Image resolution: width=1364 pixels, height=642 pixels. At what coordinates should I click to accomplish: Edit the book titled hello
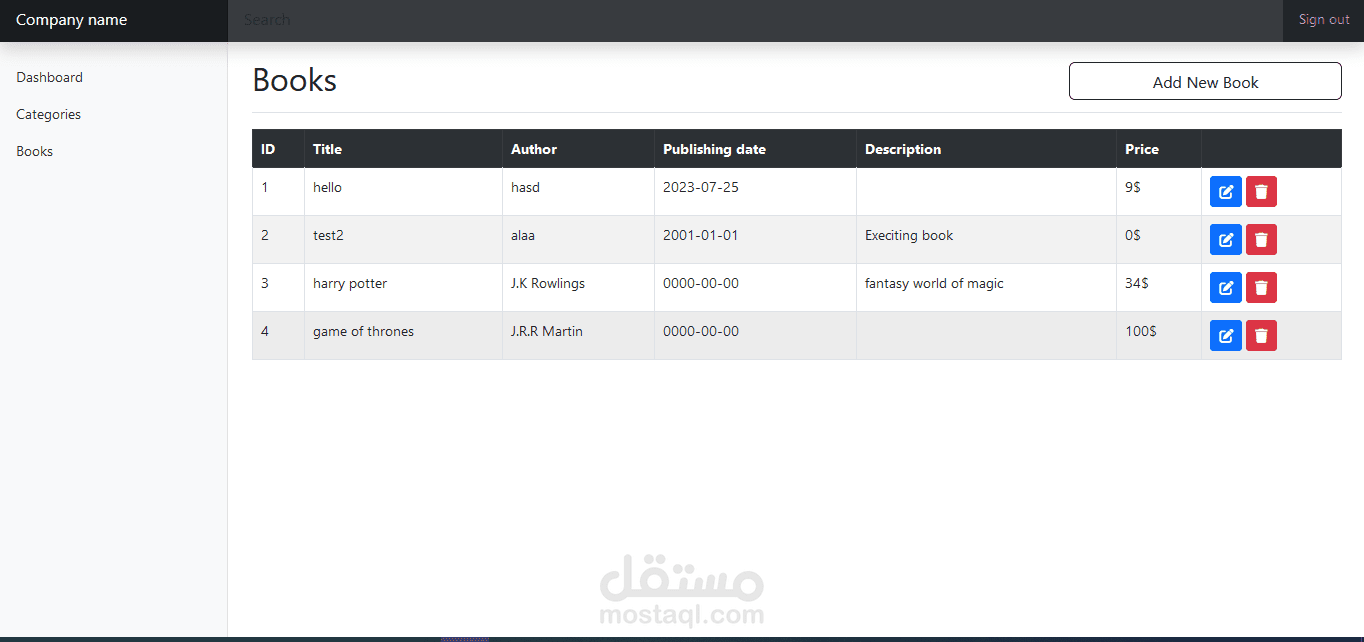click(1226, 191)
